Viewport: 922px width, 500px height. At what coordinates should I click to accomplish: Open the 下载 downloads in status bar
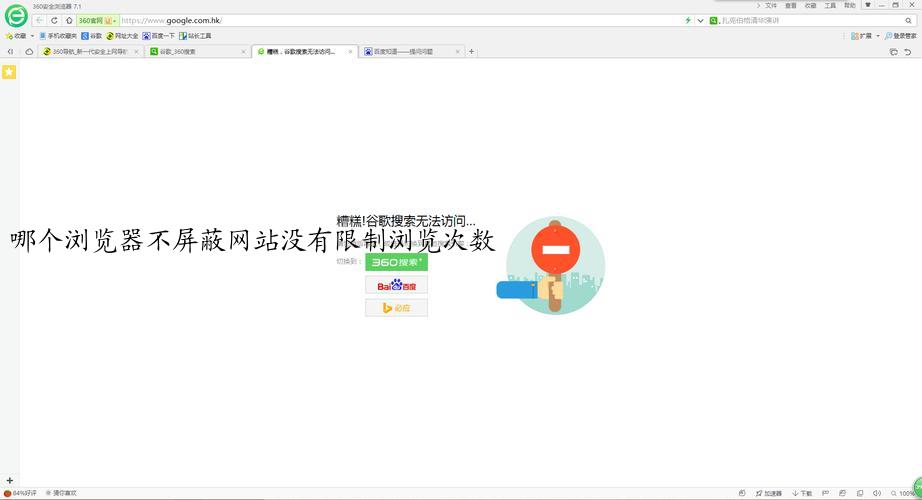[x=802, y=494]
